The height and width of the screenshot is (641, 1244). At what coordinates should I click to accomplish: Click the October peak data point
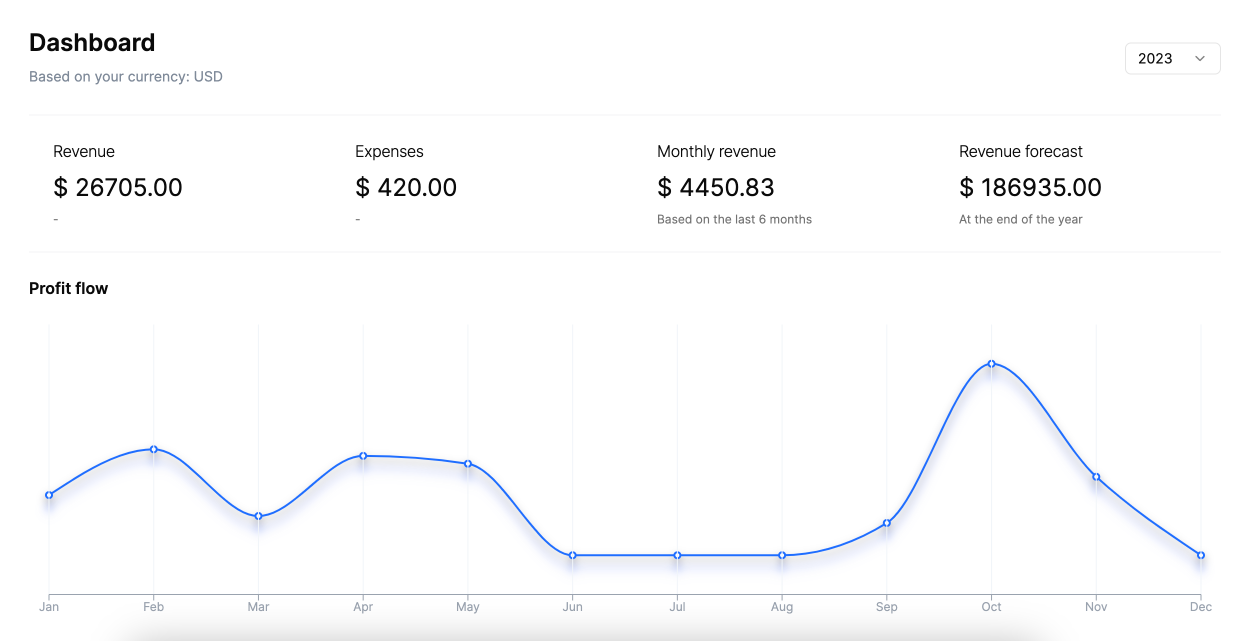991,364
